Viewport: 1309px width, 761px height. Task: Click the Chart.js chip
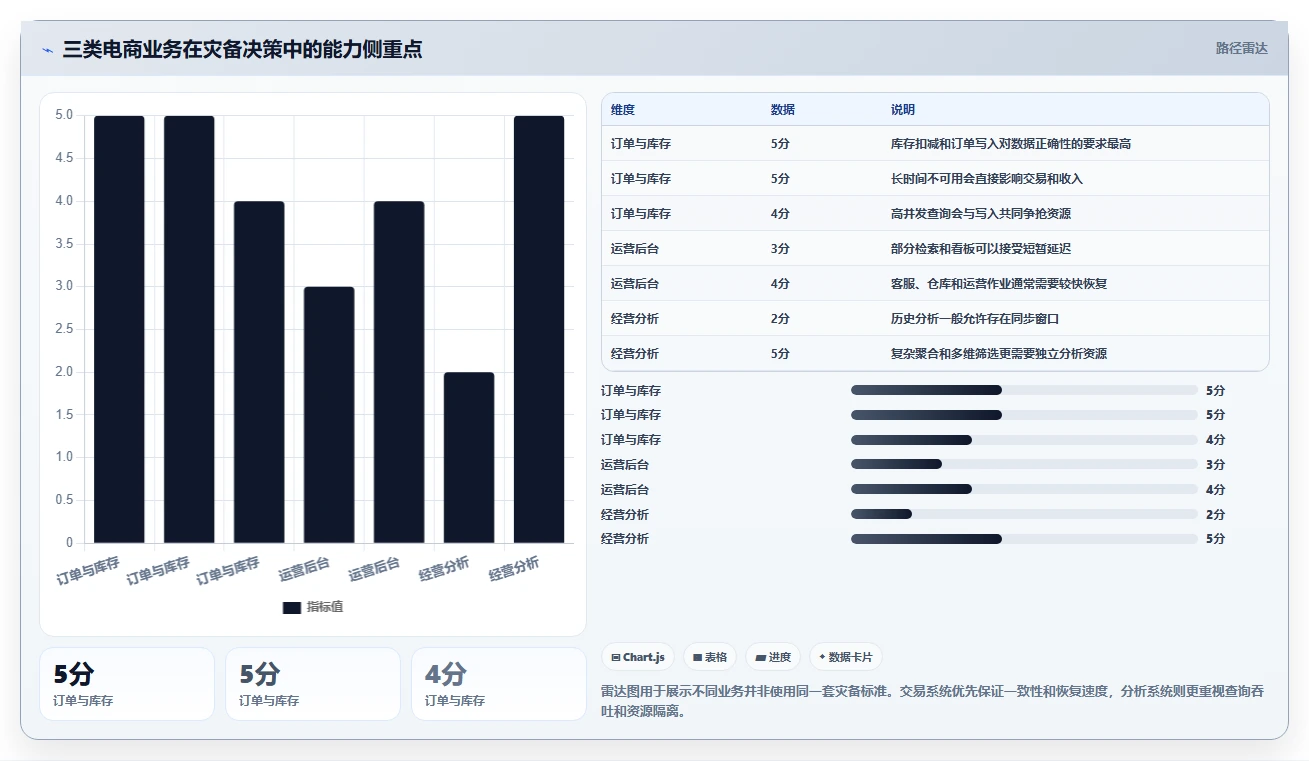(637, 657)
